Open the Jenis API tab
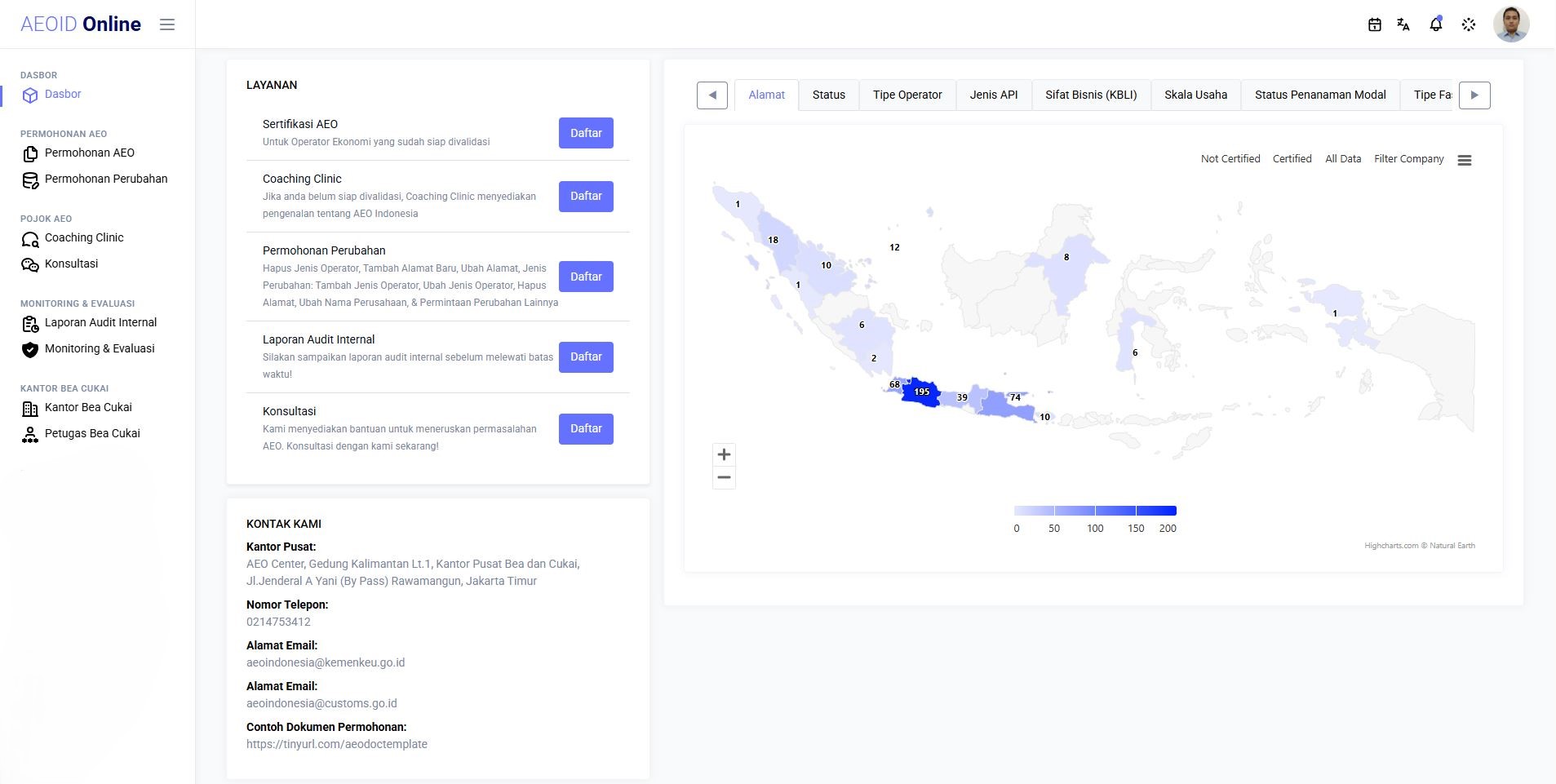The height and width of the screenshot is (784, 1556). click(x=994, y=95)
